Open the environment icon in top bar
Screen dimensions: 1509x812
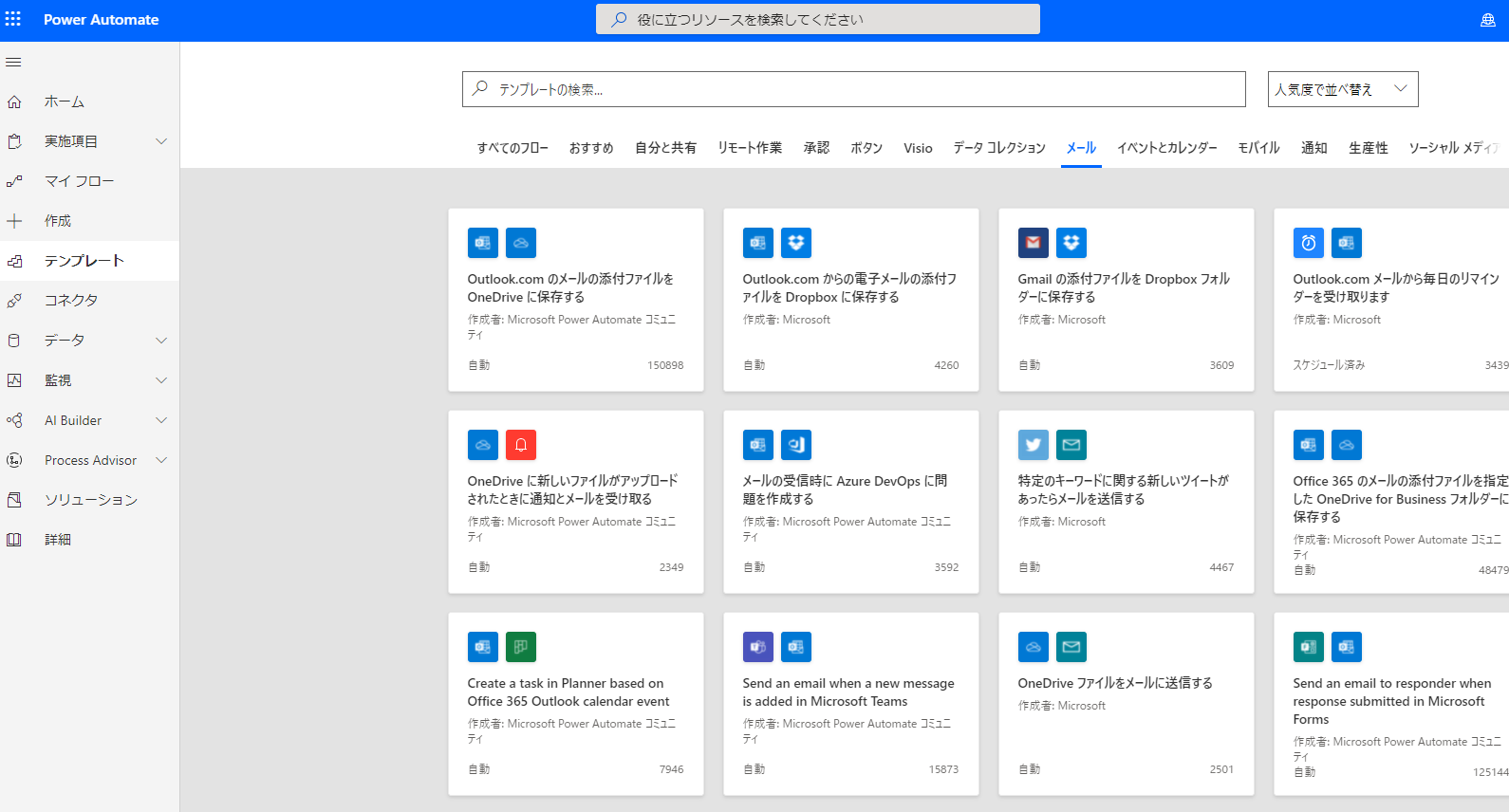coord(1487,20)
